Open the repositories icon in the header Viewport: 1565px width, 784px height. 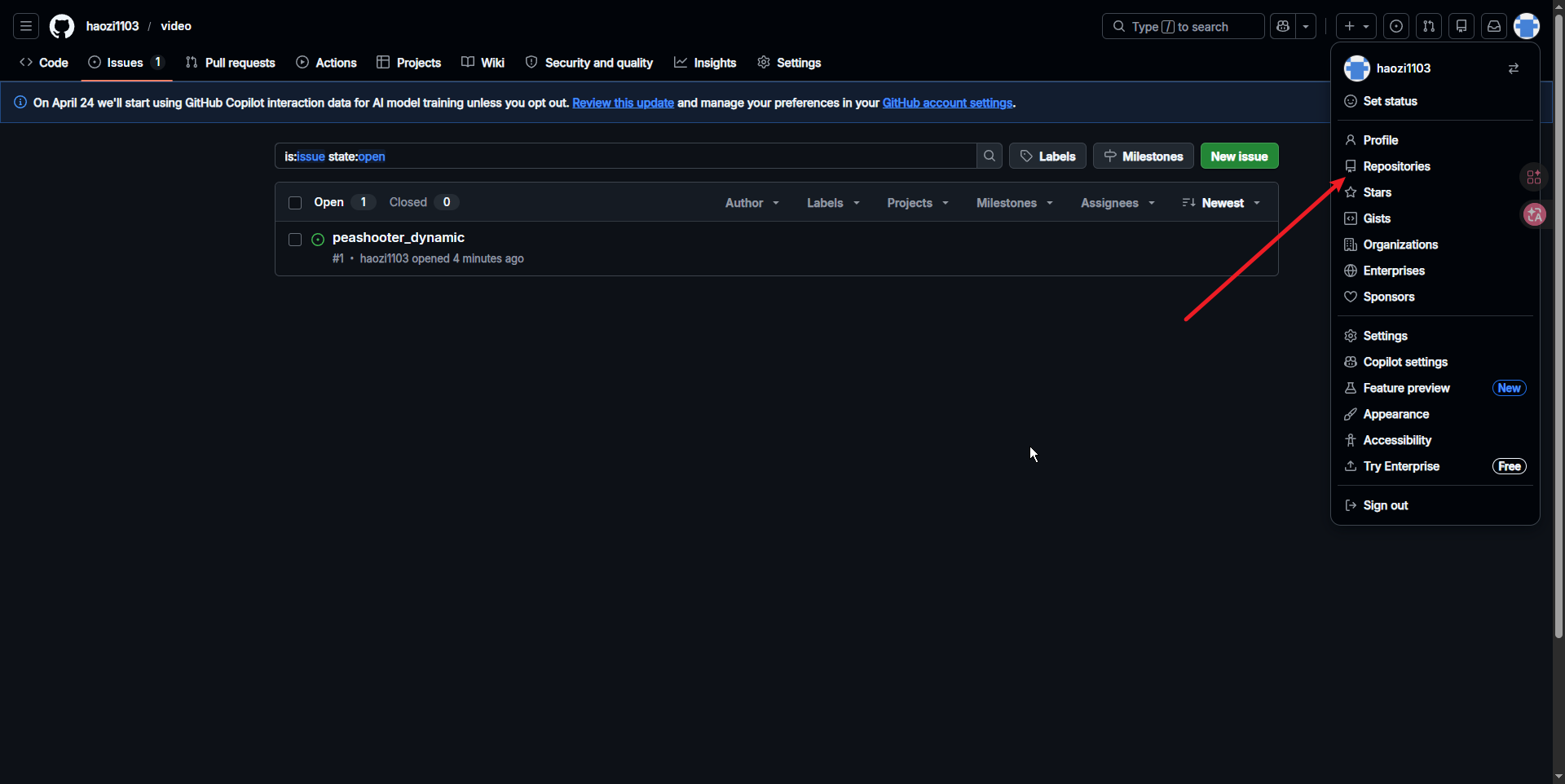(1461, 26)
